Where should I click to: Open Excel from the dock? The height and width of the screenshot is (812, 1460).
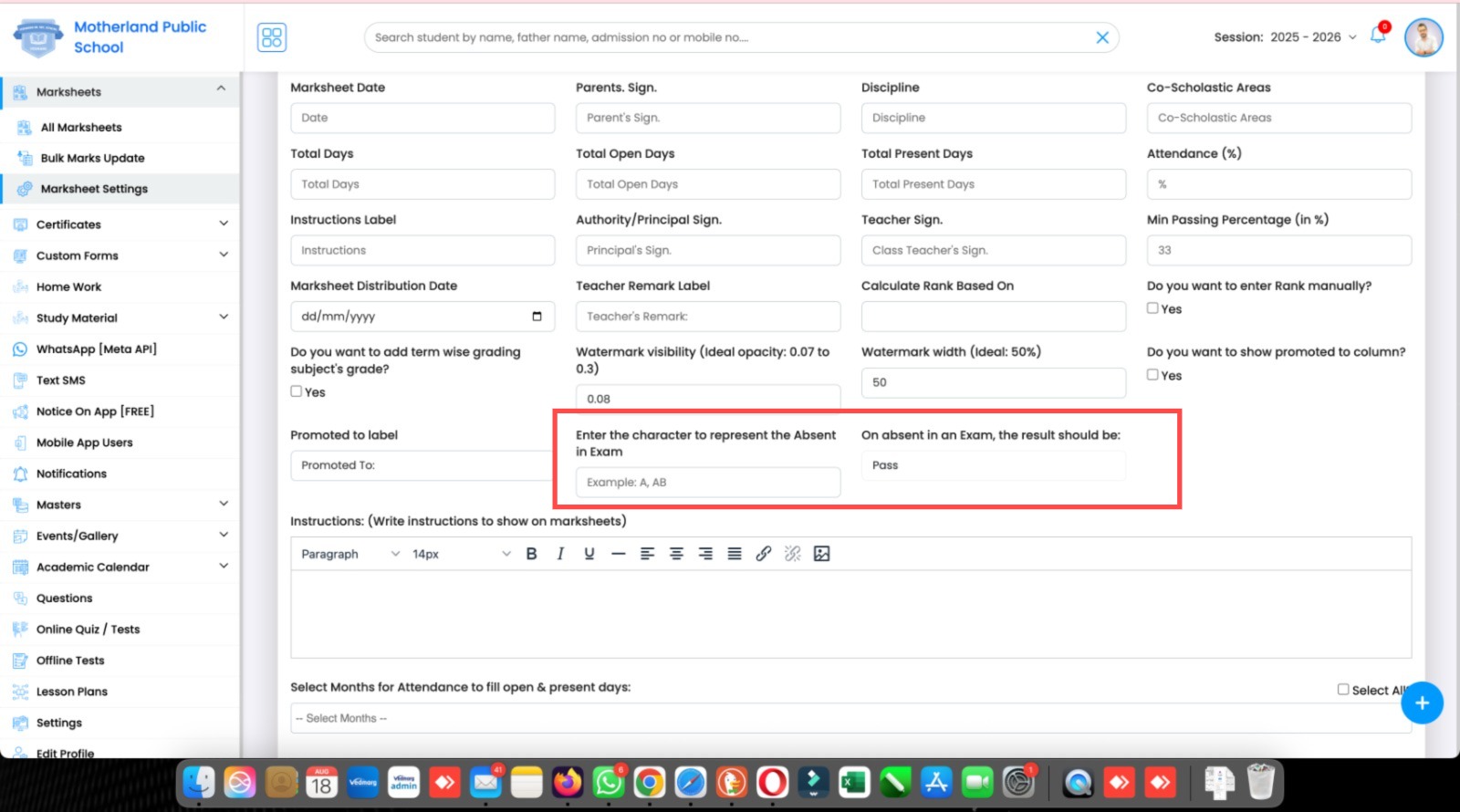[854, 782]
